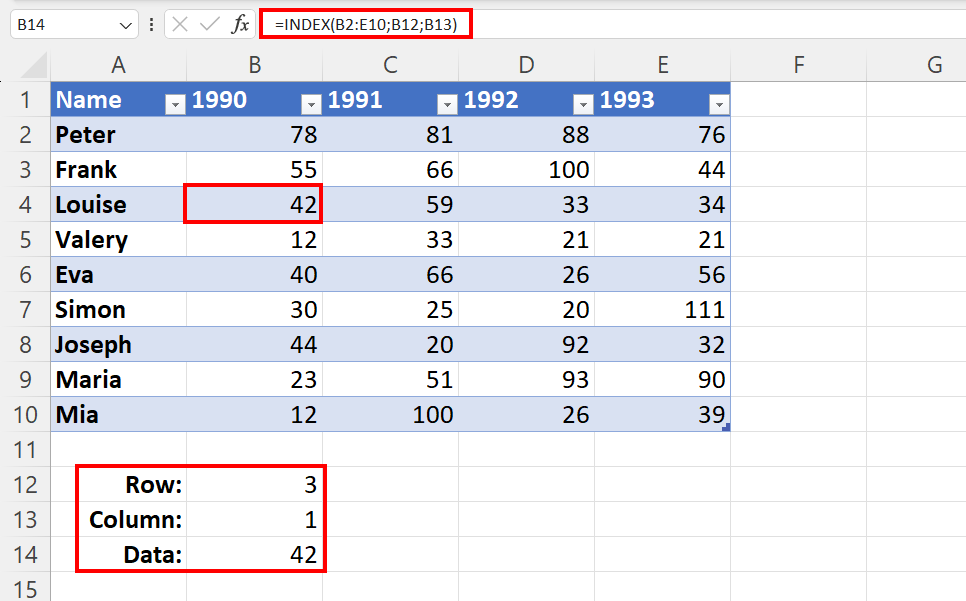Viewport: 966px width, 601px height.
Task: Select column F header
Action: tap(798, 65)
